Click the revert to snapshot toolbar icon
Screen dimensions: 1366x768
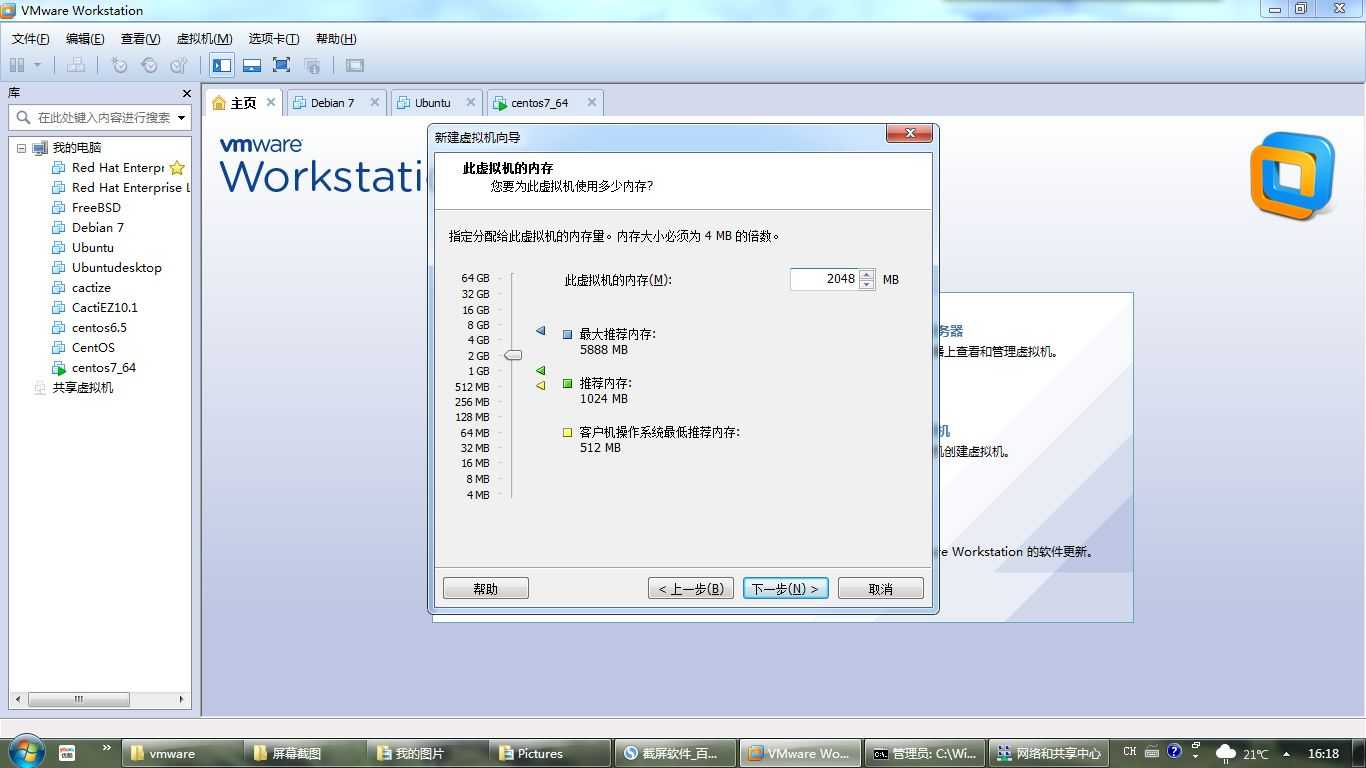[149, 65]
